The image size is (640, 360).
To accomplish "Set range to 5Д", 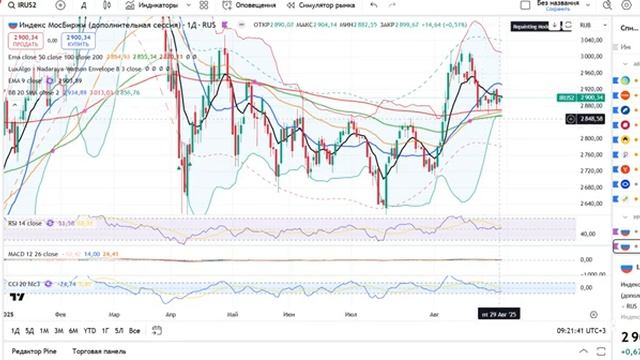I will (29, 331).
